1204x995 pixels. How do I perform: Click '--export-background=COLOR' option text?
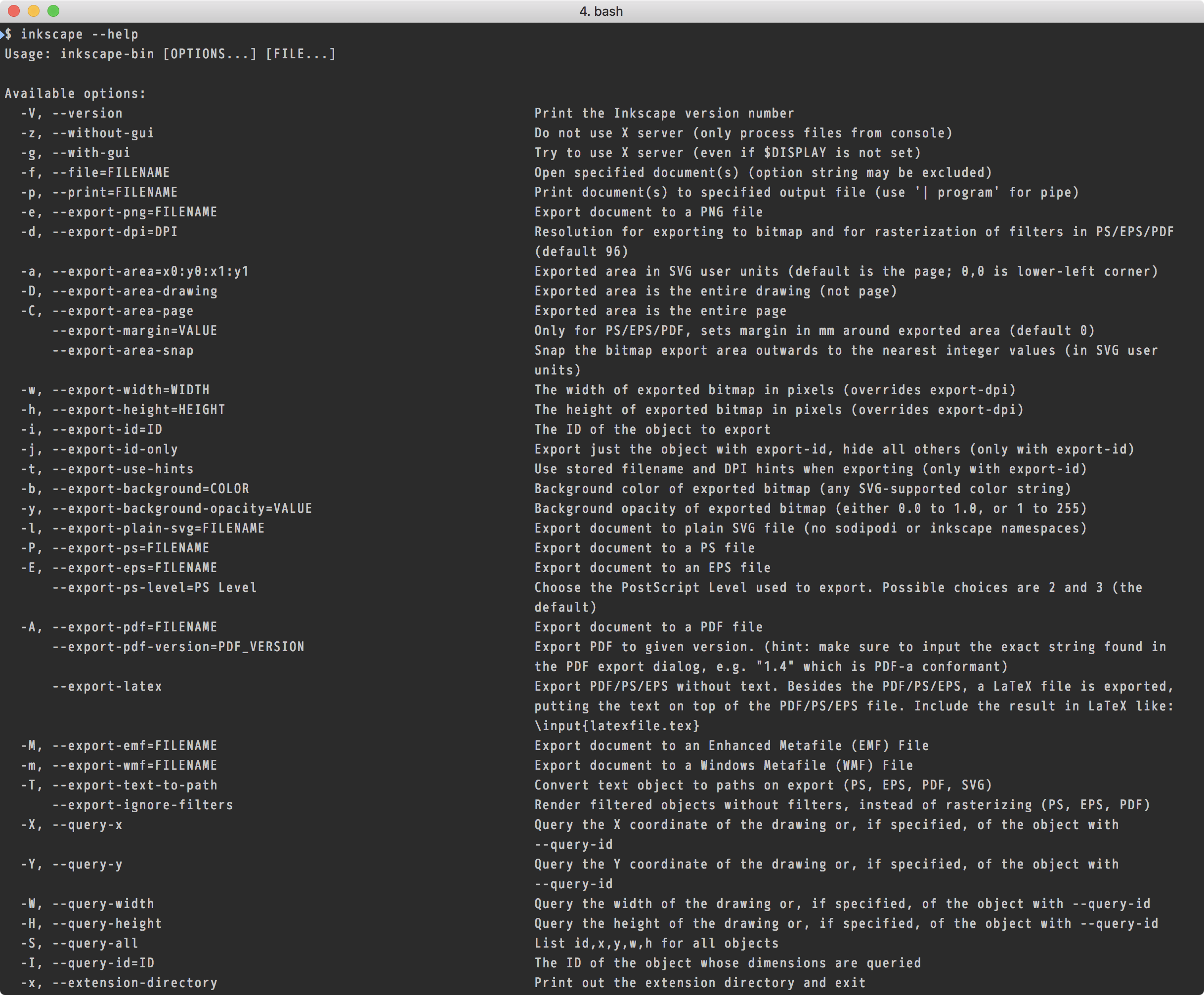150,488
